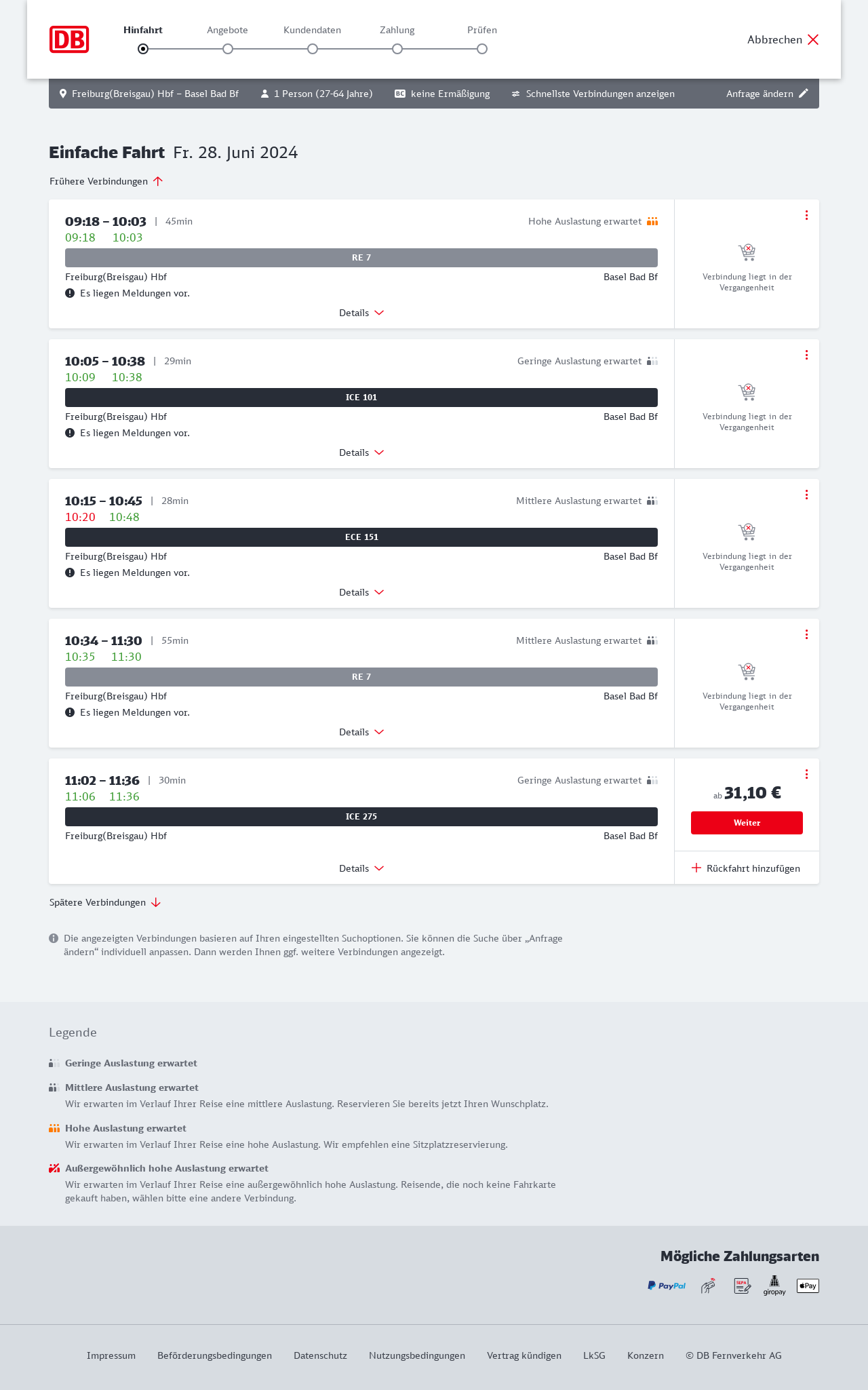This screenshot has width=868, height=1390.
Task: Click the giropay payment icon
Action: 774,1286
